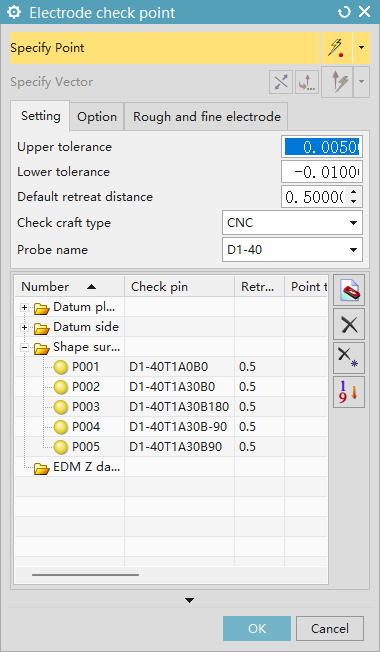Image resolution: width=380 pixels, height=652 pixels.
Task: Decrease Default retreat distance with the down arrow
Action: (x=354, y=202)
